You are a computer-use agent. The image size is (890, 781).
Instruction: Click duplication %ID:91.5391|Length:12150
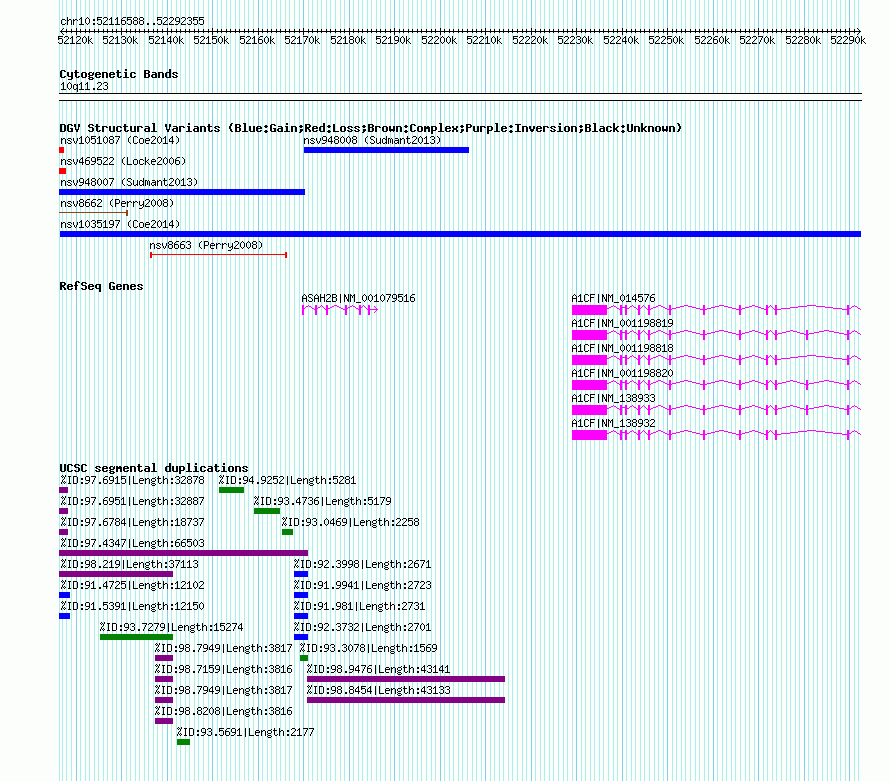(132, 606)
